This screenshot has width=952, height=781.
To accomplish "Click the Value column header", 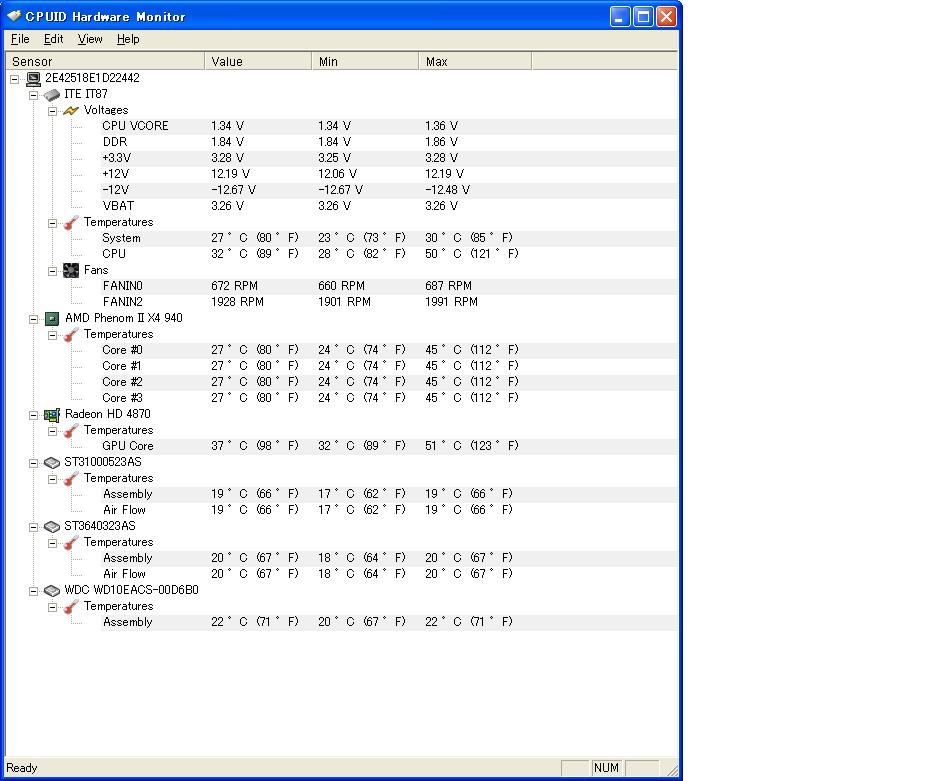I will tap(258, 61).
